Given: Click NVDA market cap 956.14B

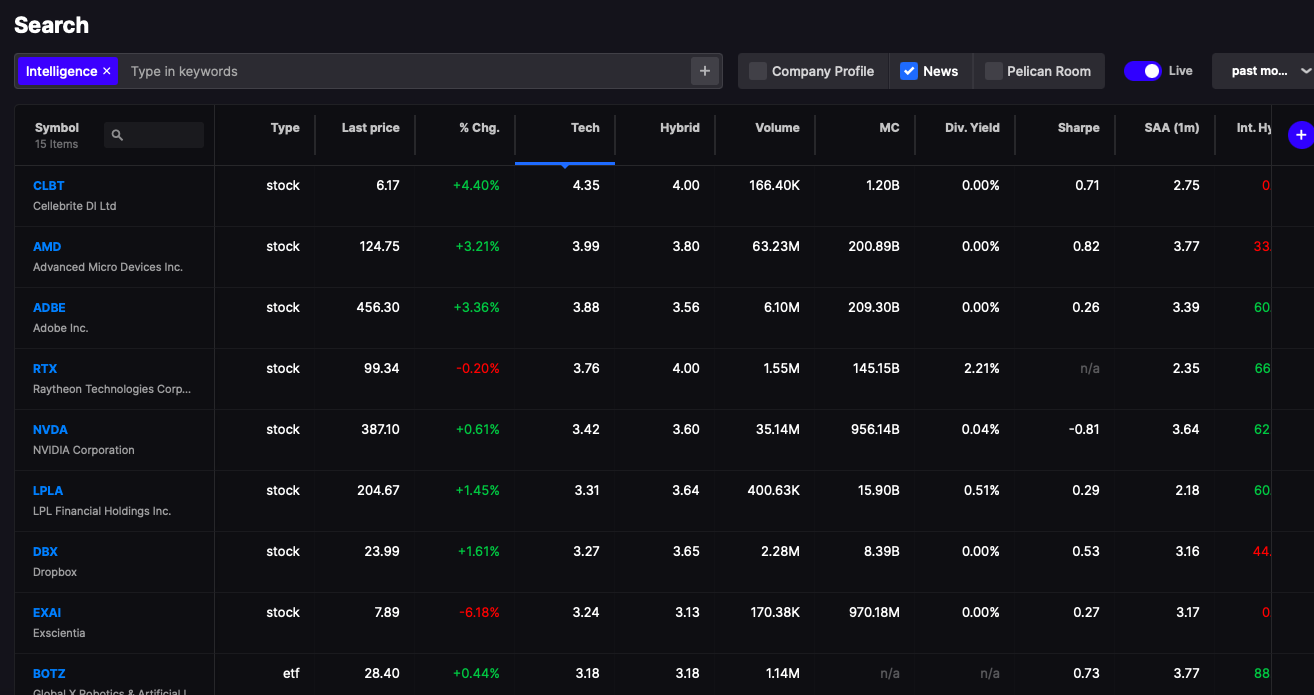Looking at the screenshot, I should pyautogui.click(x=874, y=430).
